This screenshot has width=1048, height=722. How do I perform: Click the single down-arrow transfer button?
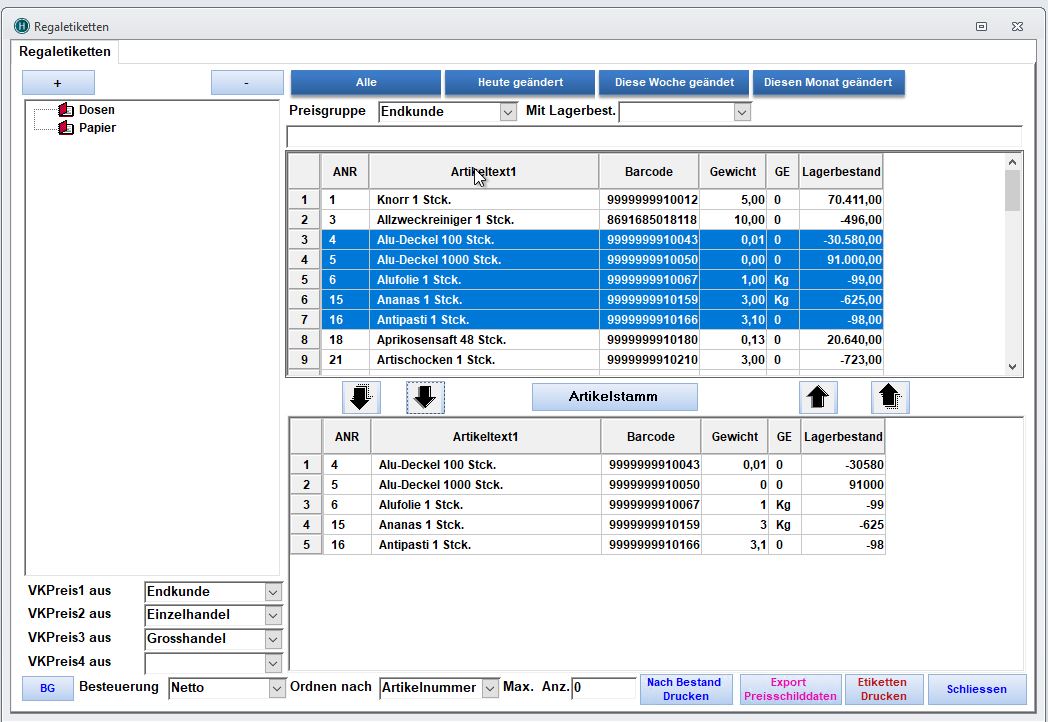pos(425,397)
